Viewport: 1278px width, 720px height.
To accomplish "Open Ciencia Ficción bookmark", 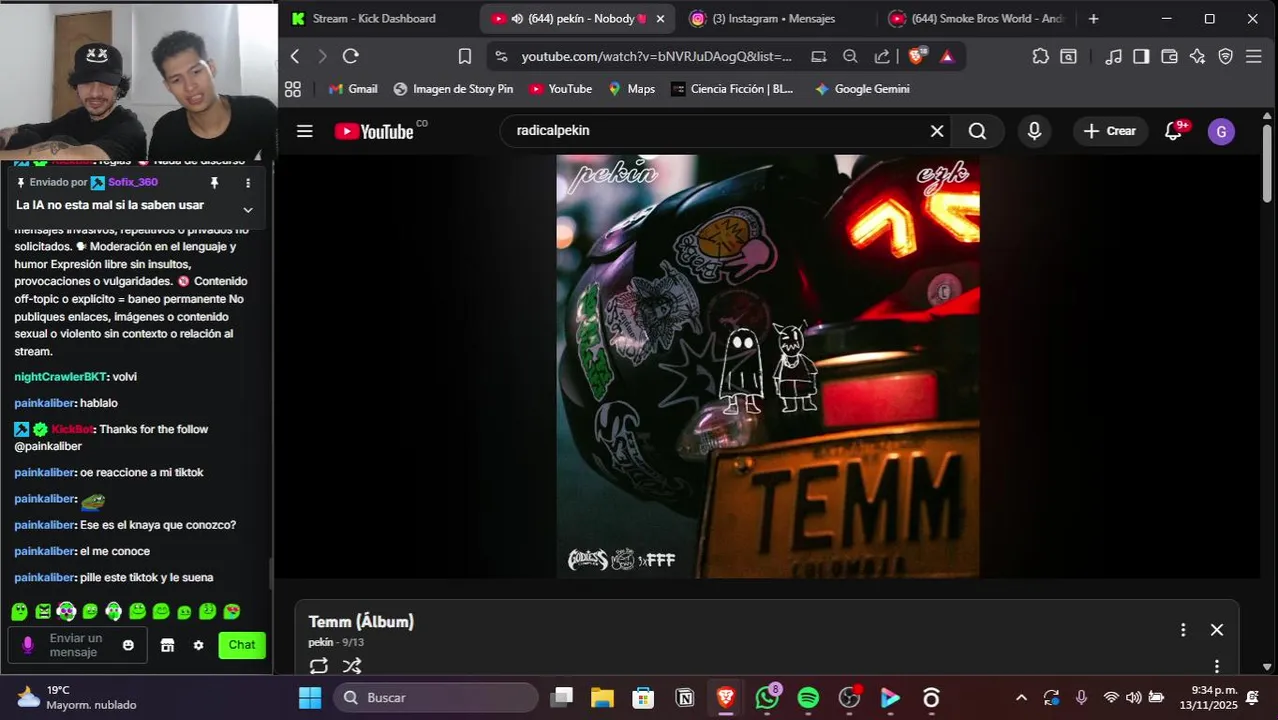I will pyautogui.click(x=732, y=89).
